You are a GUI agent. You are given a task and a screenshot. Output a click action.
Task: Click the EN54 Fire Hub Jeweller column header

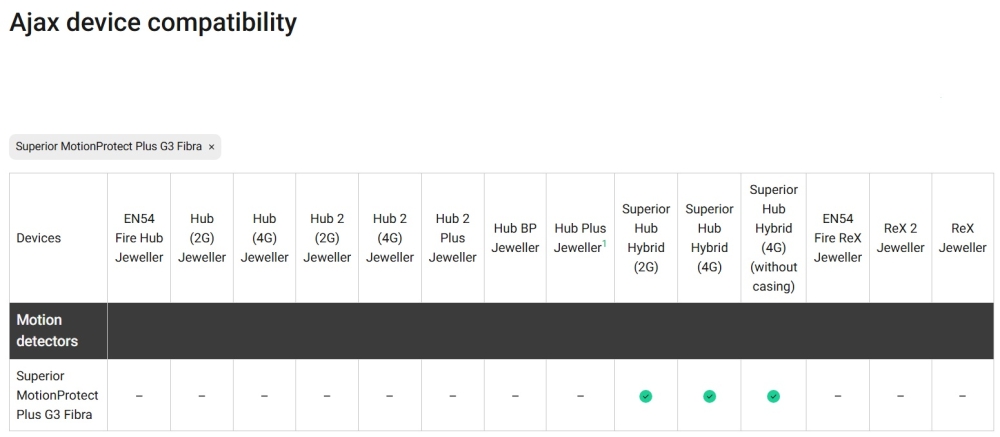point(139,238)
